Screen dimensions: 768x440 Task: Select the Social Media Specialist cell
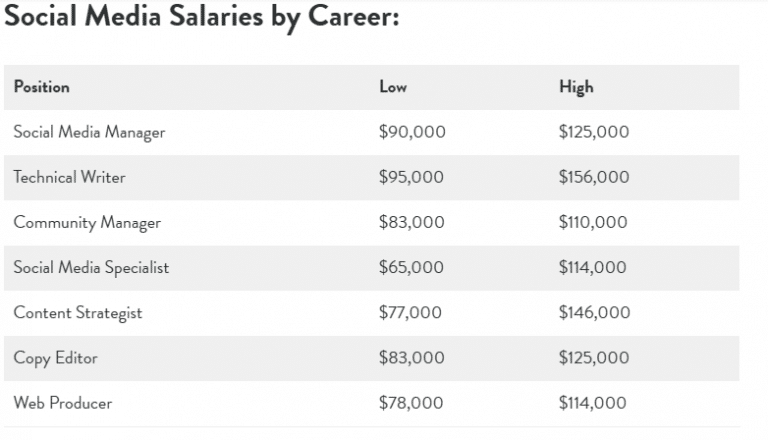[x=91, y=267]
